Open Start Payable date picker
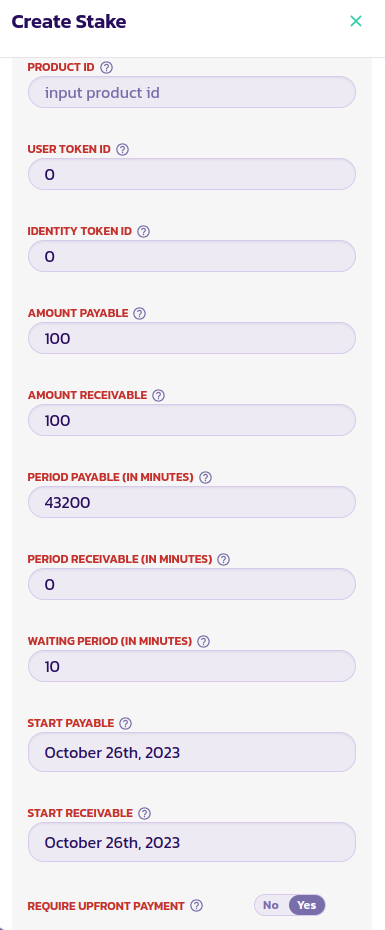Viewport: 385px width, 930px height. (192, 752)
